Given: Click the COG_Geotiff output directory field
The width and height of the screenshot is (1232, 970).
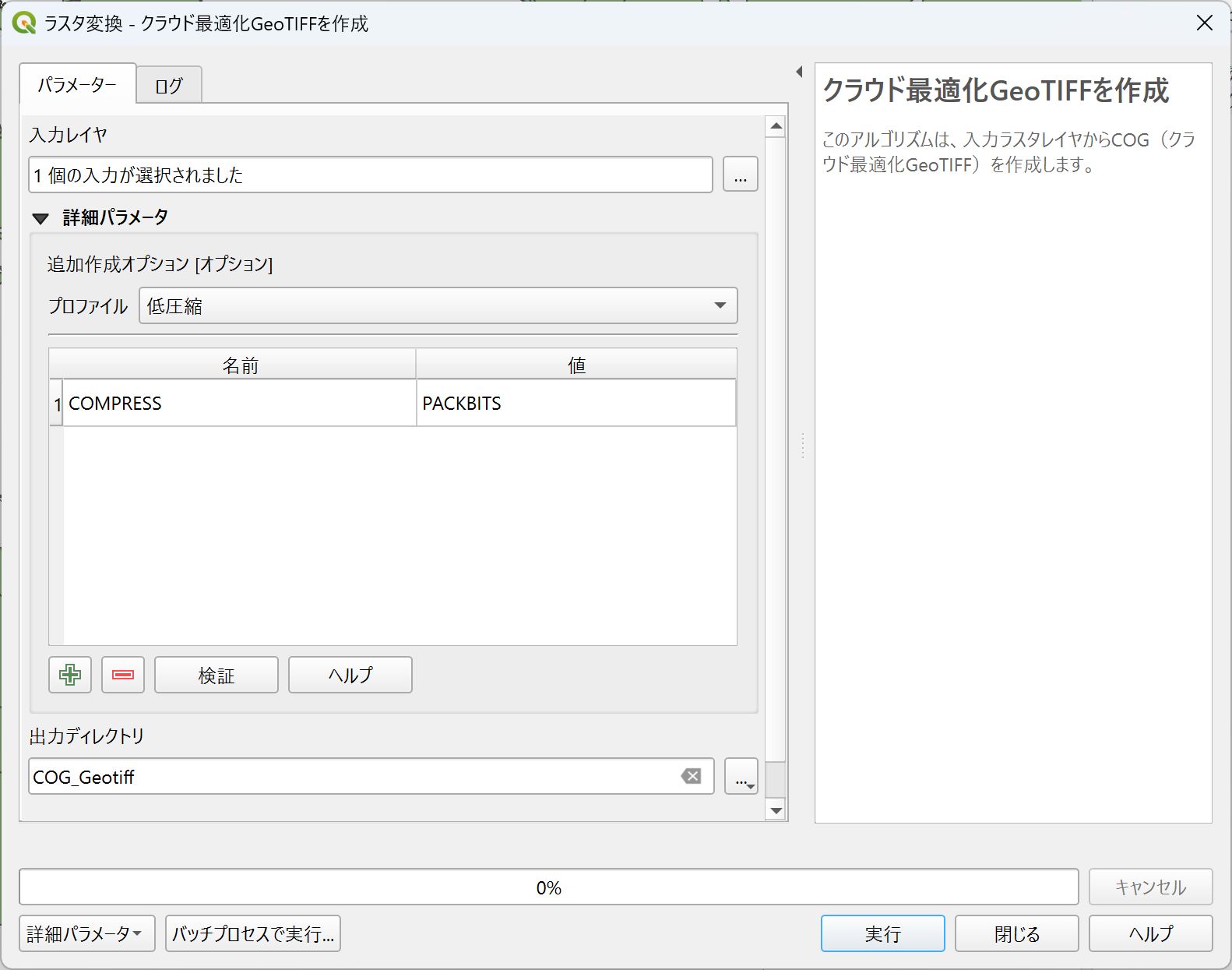Looking at the screenshot, I should [x=371, y=776].
